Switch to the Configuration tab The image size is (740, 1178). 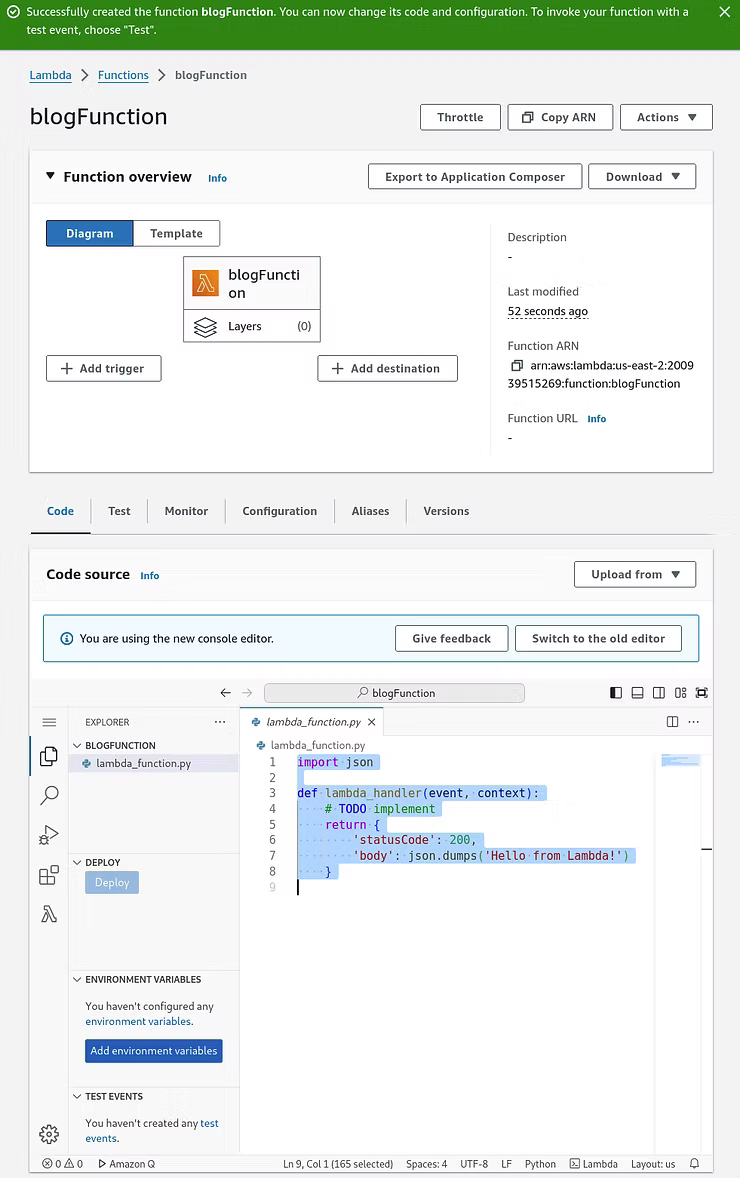[x=279, y=511]
